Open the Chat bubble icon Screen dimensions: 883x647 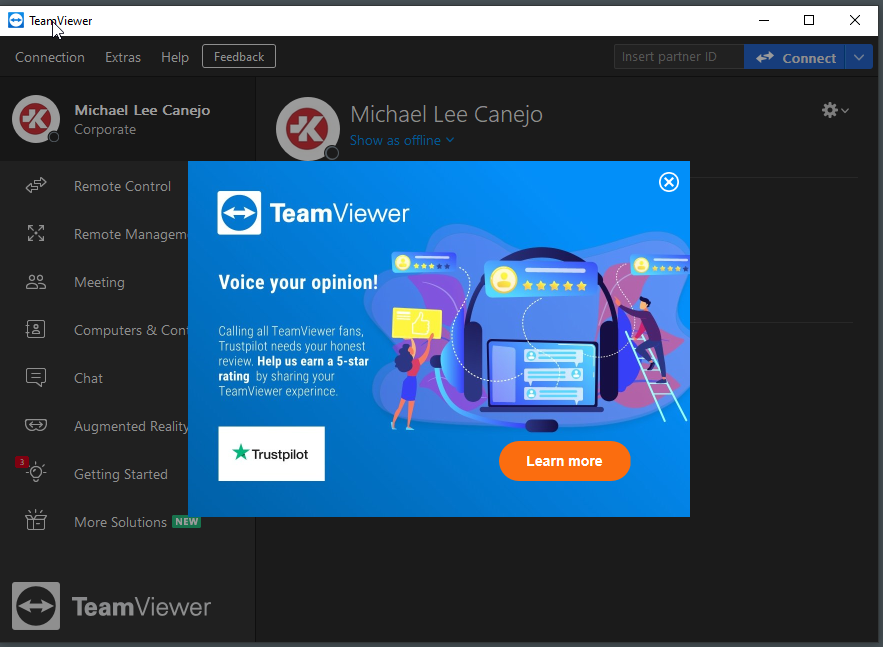(36, 377)
